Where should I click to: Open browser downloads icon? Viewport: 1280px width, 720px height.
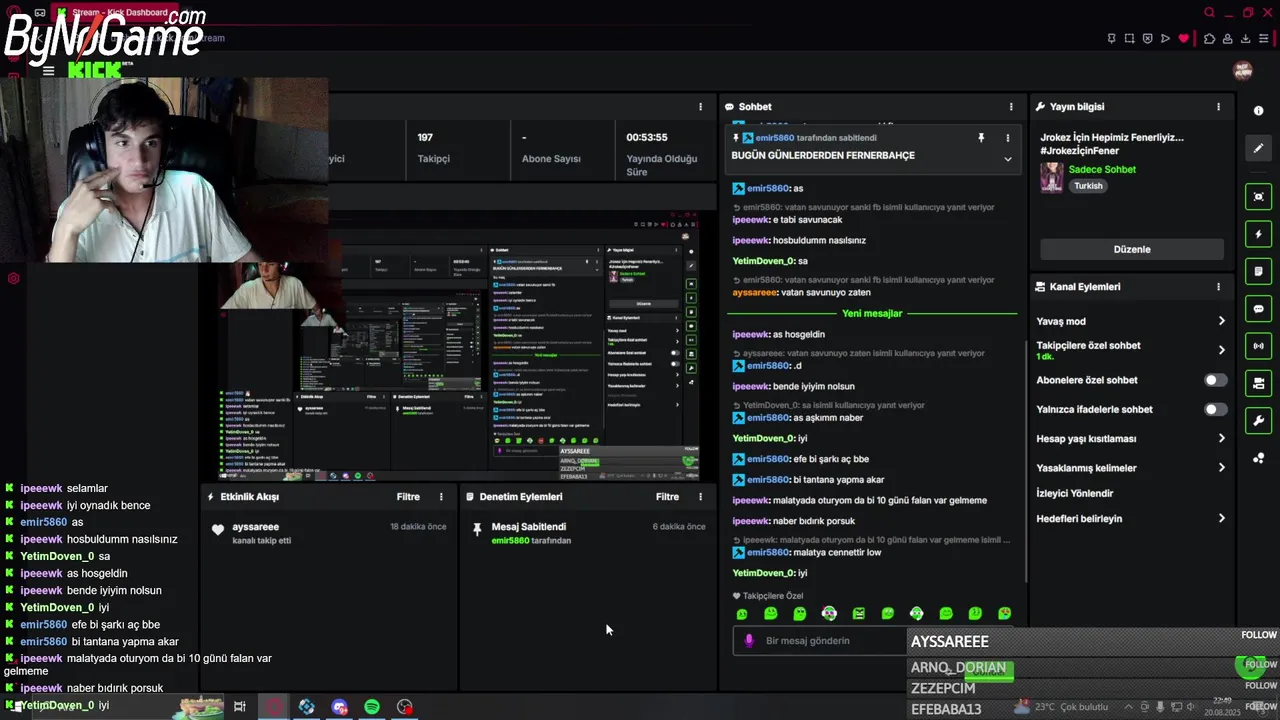tap(1246, 38)
